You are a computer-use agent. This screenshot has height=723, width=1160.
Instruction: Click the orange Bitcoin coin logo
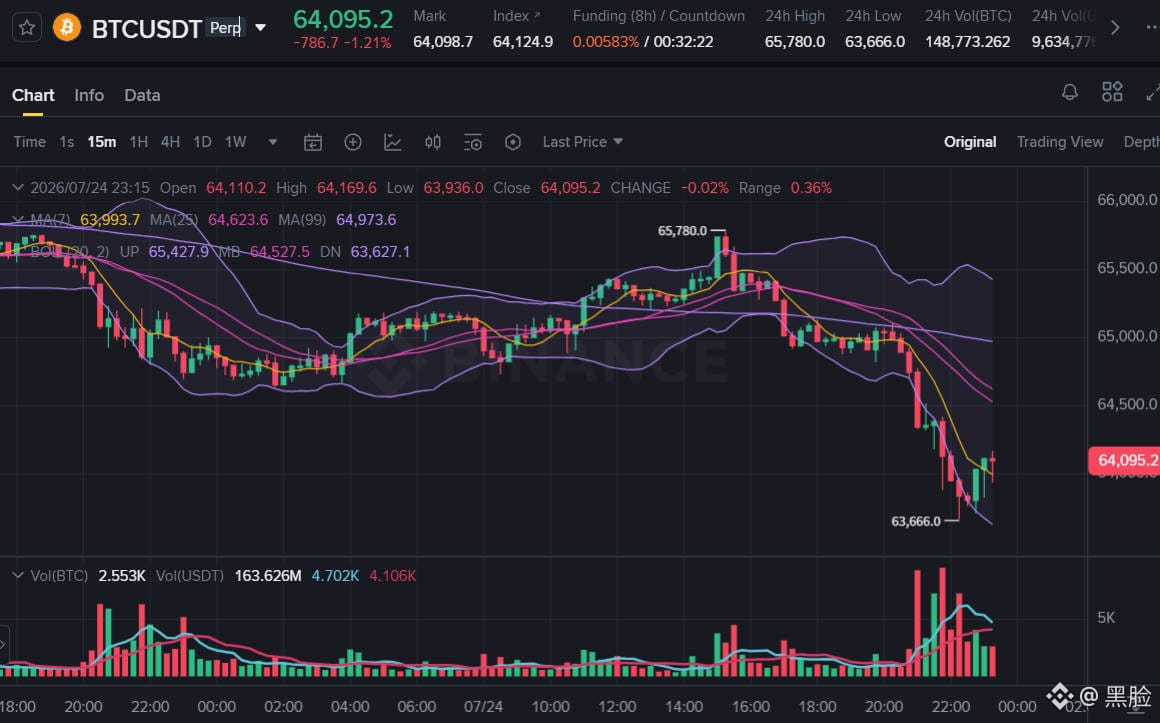click(67, 28)
